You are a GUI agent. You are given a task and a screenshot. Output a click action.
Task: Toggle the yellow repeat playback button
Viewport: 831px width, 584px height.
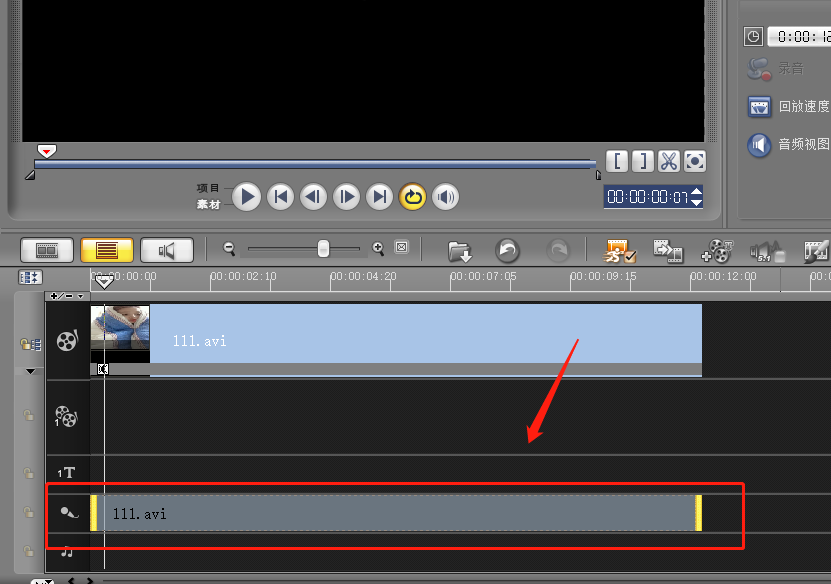point(412,197)
